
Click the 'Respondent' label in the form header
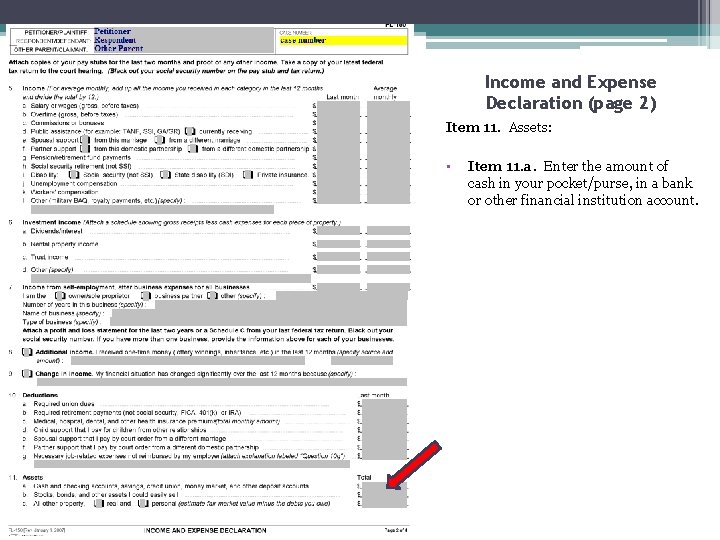pyautogui.click(x=115, y=40)
